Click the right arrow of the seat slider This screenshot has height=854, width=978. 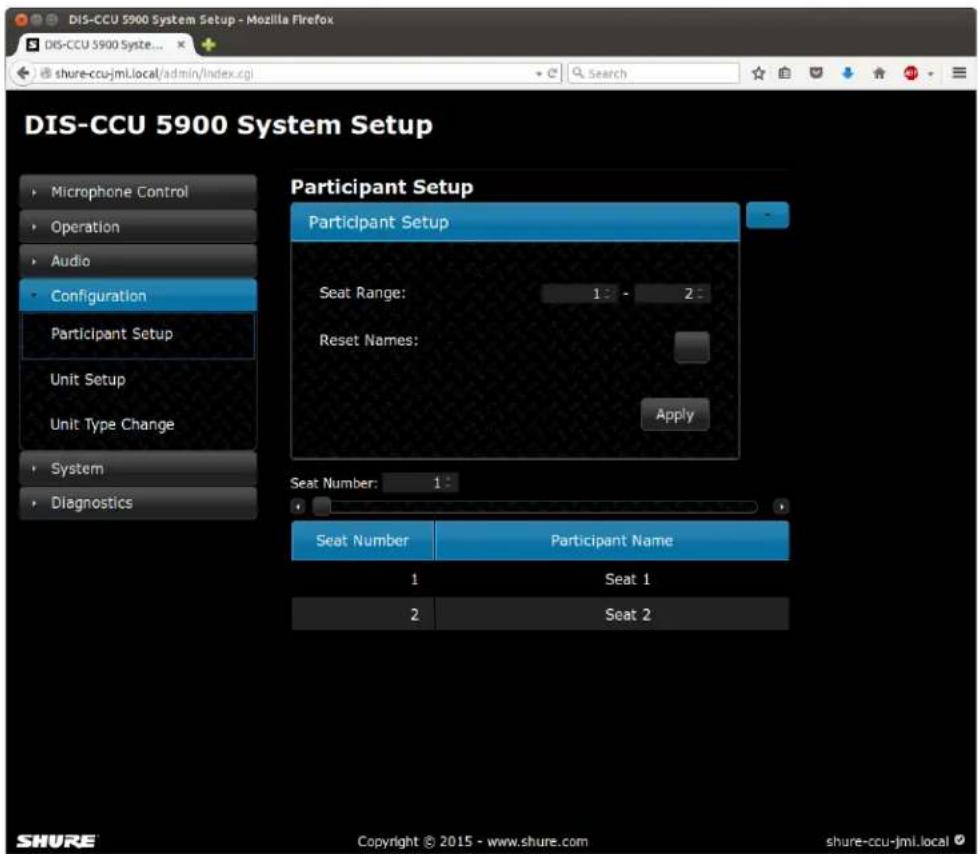[781, 506]
